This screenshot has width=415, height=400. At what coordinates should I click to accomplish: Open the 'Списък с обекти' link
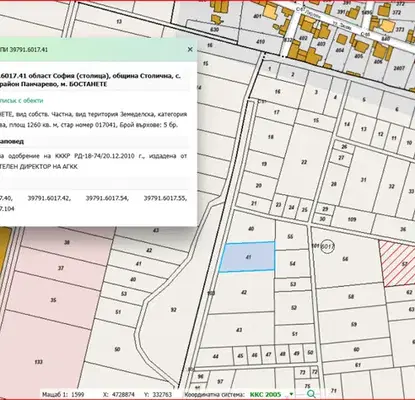click(x=21, y=100)
